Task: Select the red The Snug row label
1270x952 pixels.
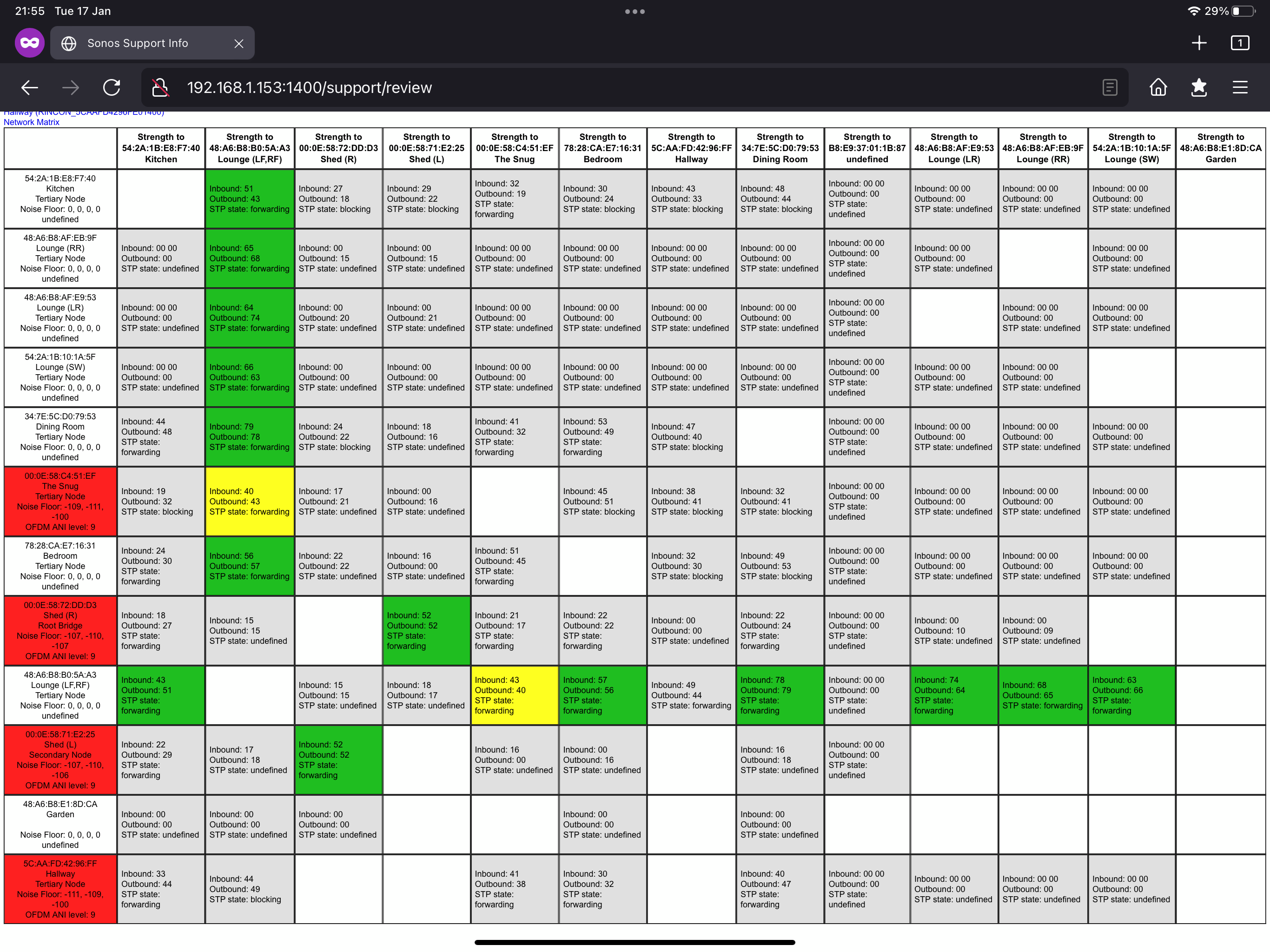Action: coord(60,501)
